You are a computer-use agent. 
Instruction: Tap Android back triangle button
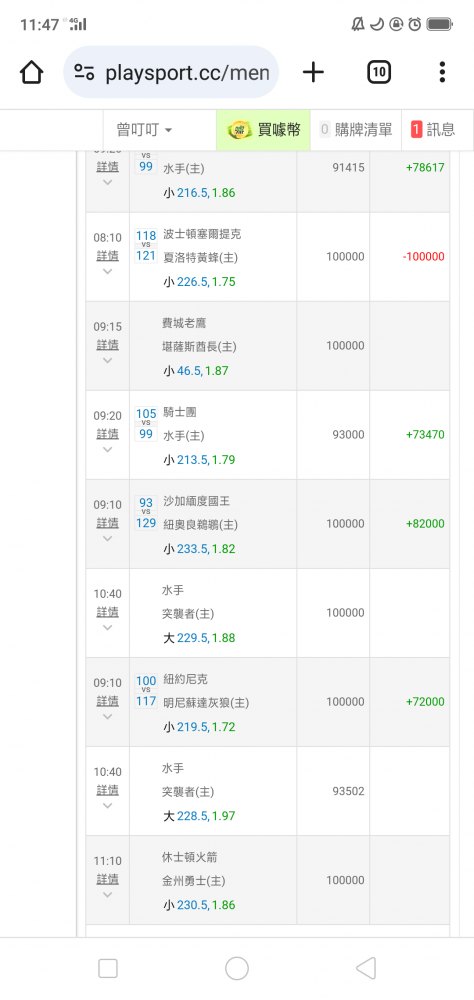coord(366,969)
